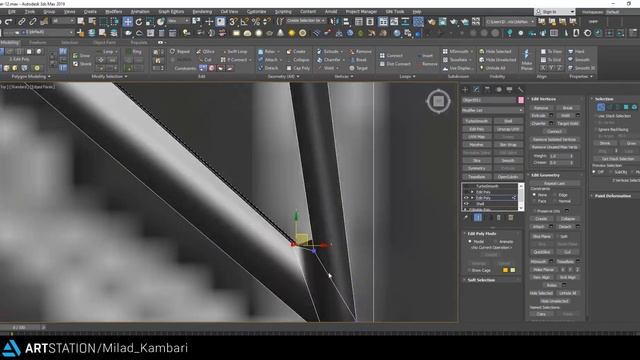Toggle eye icon for highlighted Edit Poly modifier
Image resolution: width=640 pixels, height=360 pixels.
(466, 198)
